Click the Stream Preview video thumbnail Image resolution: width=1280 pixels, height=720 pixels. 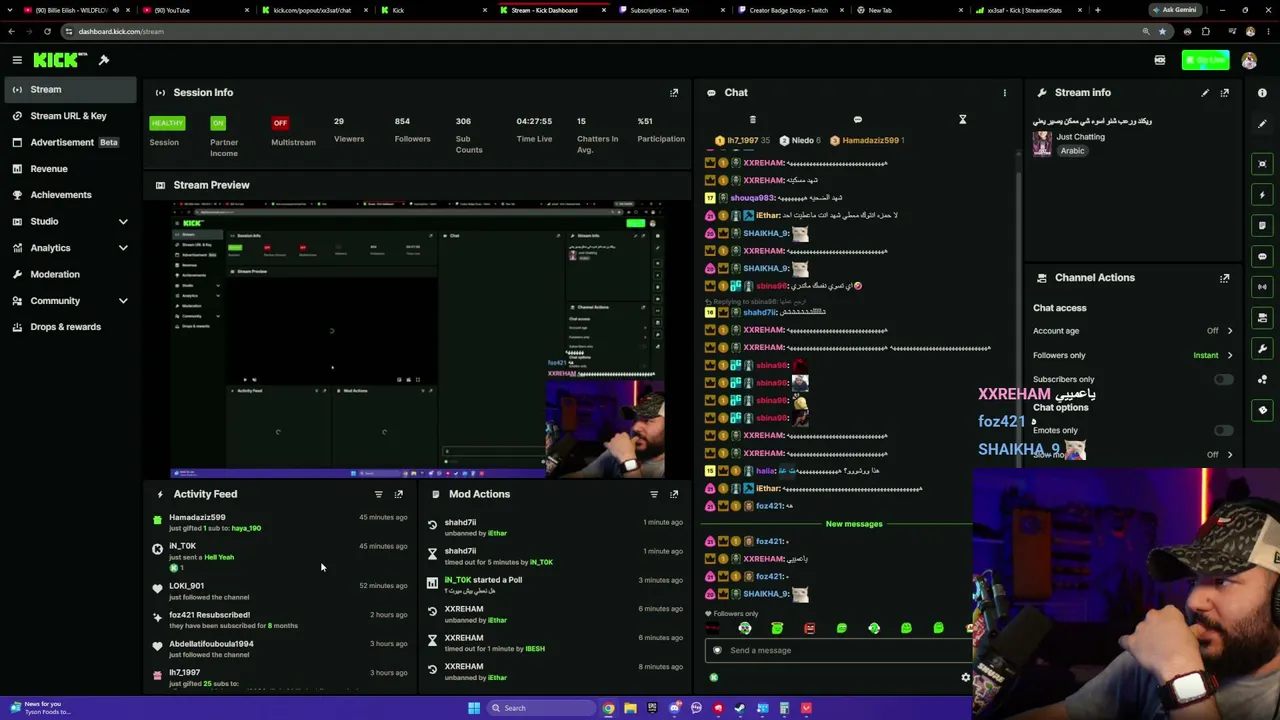point(417,340)
